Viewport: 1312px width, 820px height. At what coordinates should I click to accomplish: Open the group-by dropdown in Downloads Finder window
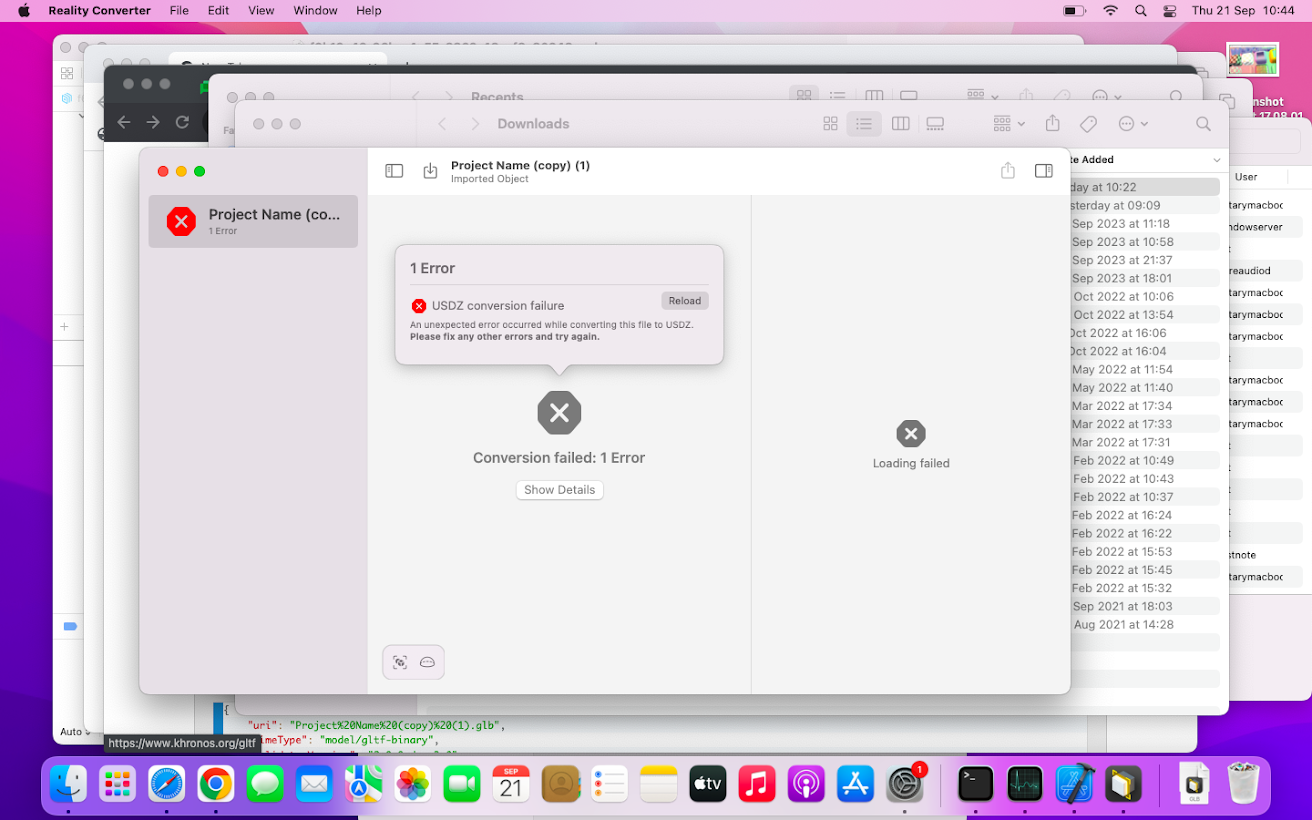[1008, 124]
